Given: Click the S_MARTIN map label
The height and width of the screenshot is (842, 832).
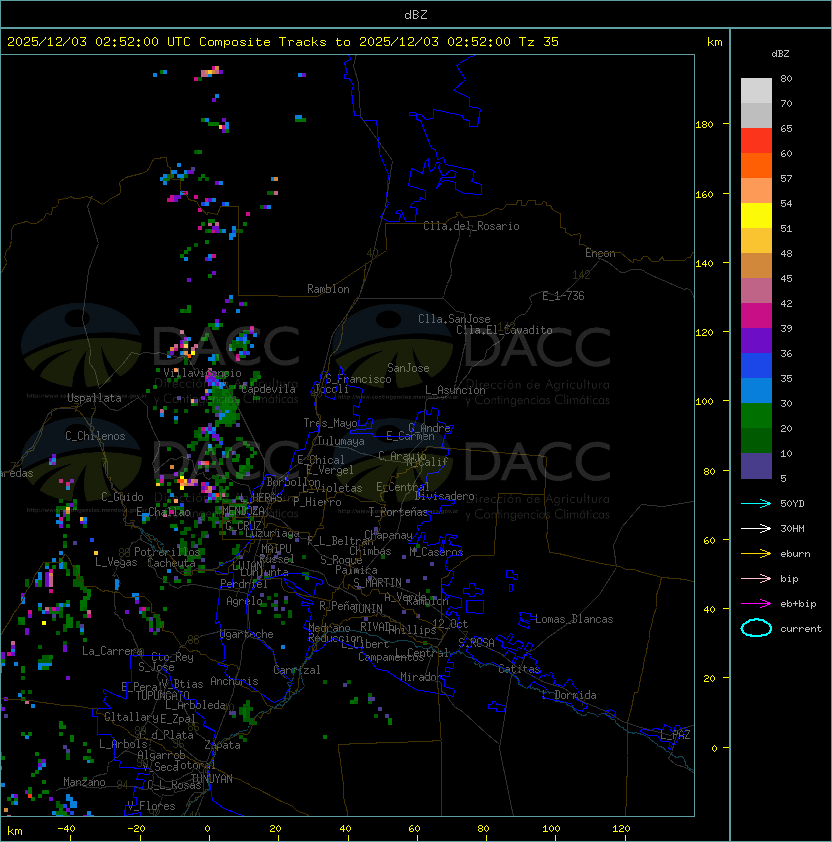Looking at the screenshot, I should point(377,583).
